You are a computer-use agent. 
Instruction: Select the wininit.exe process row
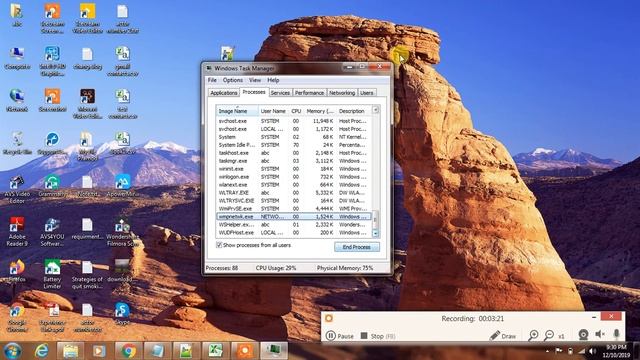[x=293, y=169]
